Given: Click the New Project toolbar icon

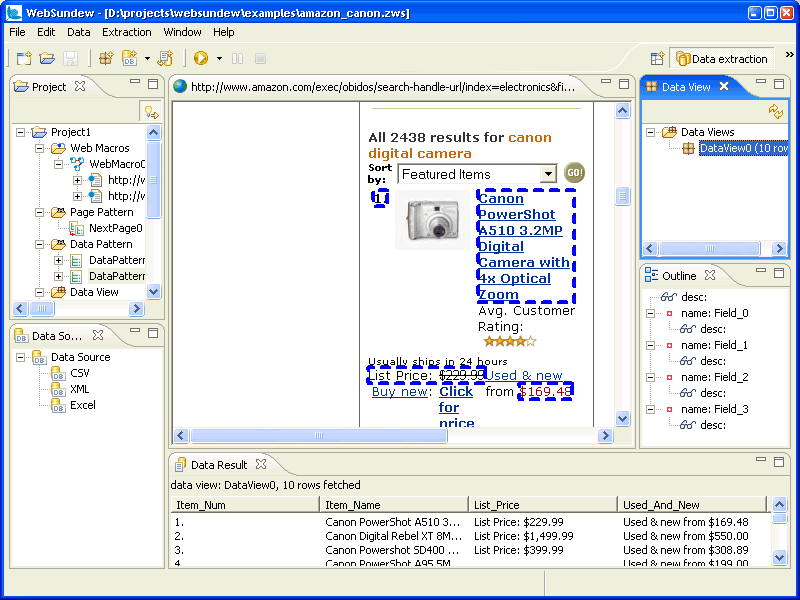Looking at the screenshot, I should pos(23,59).
